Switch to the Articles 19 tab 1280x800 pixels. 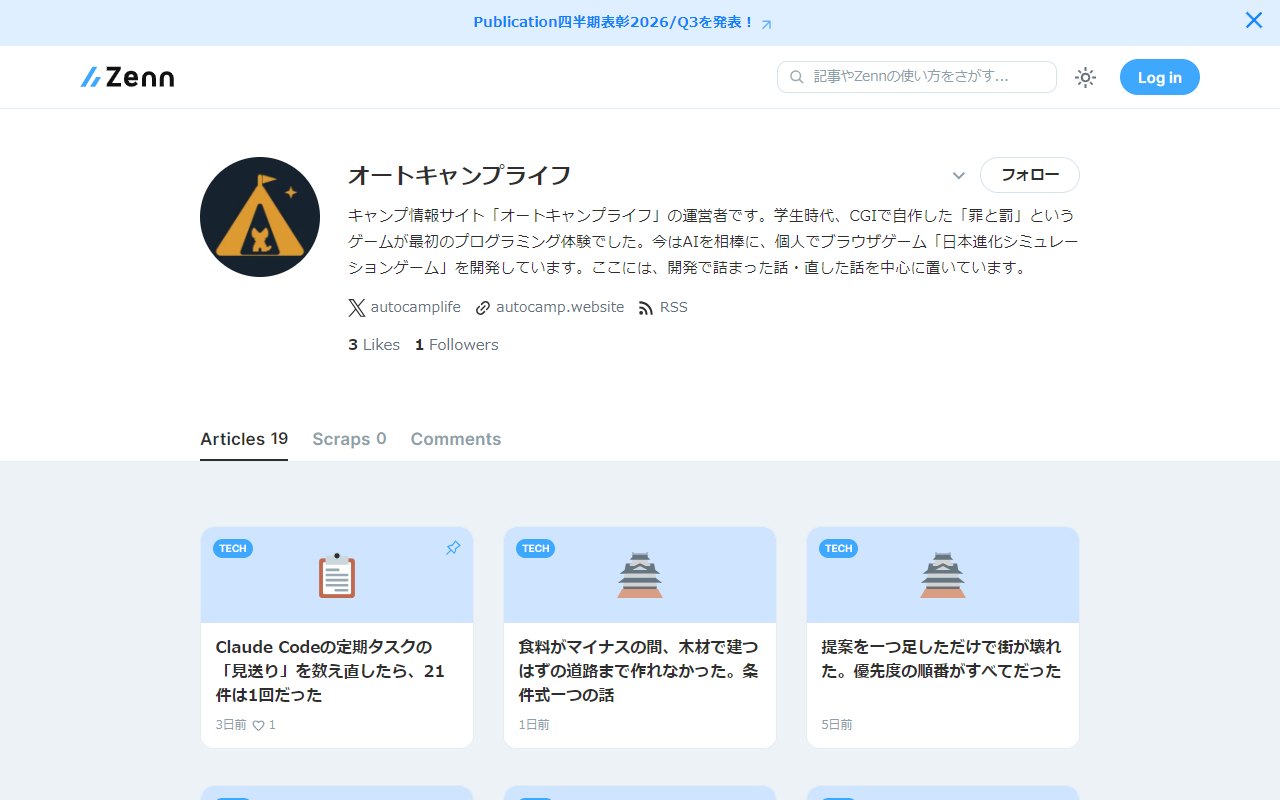[x=244, y=439]
